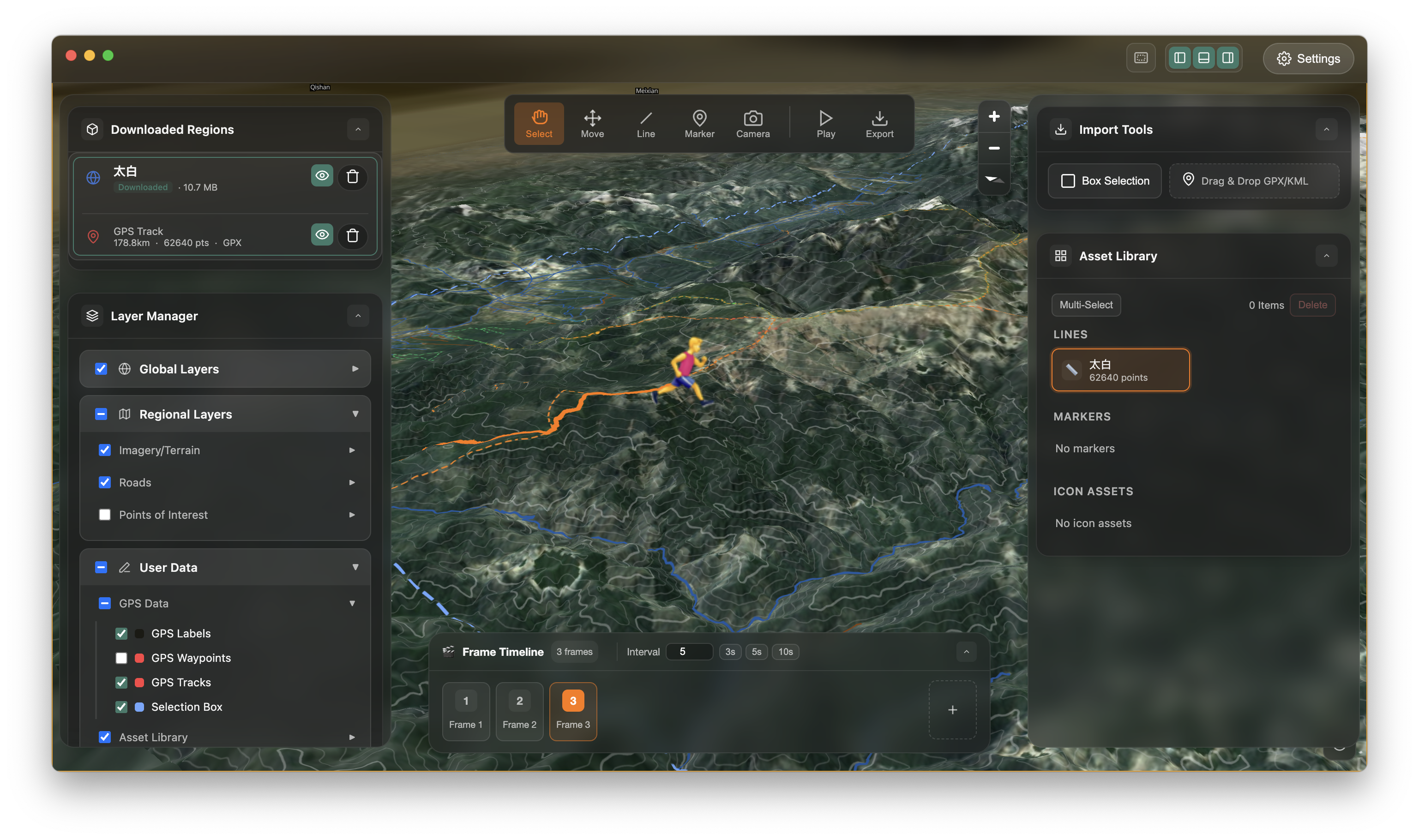Switch to Frame 2 in the timeline
Viewport: 1419px width, 840px height.
pyautogui.click(x=519, y=711)
